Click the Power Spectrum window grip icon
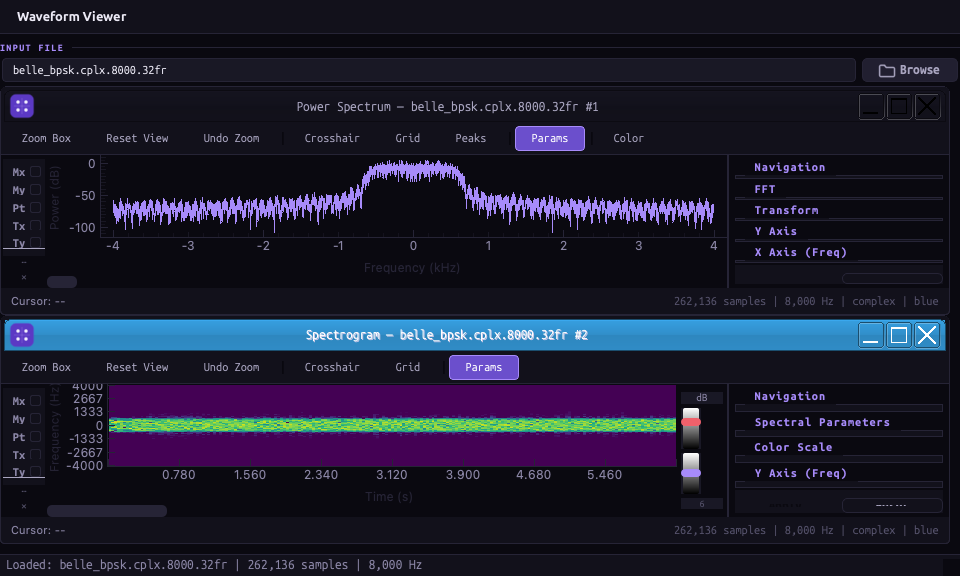 point(22,107)
